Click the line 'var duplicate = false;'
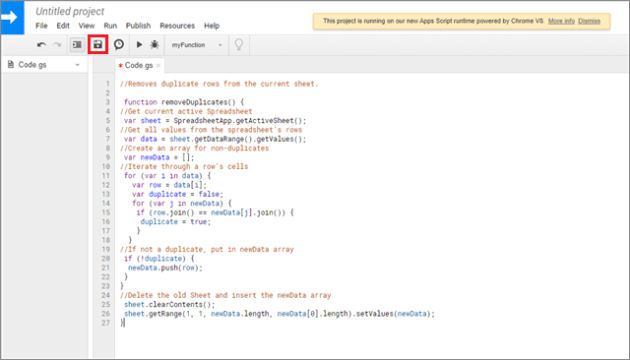Screen dimensions: 630x360 point(178,194)
